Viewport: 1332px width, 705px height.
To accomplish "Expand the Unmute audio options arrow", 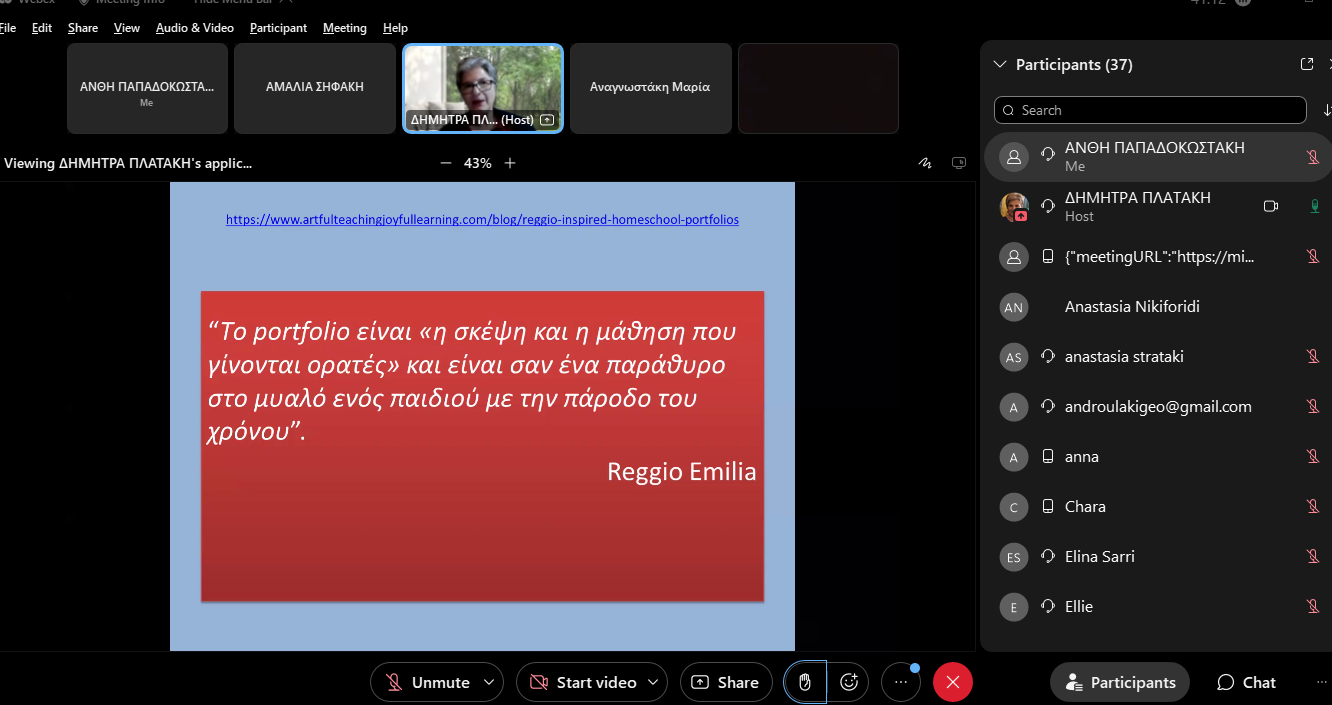I will [489, 682].
